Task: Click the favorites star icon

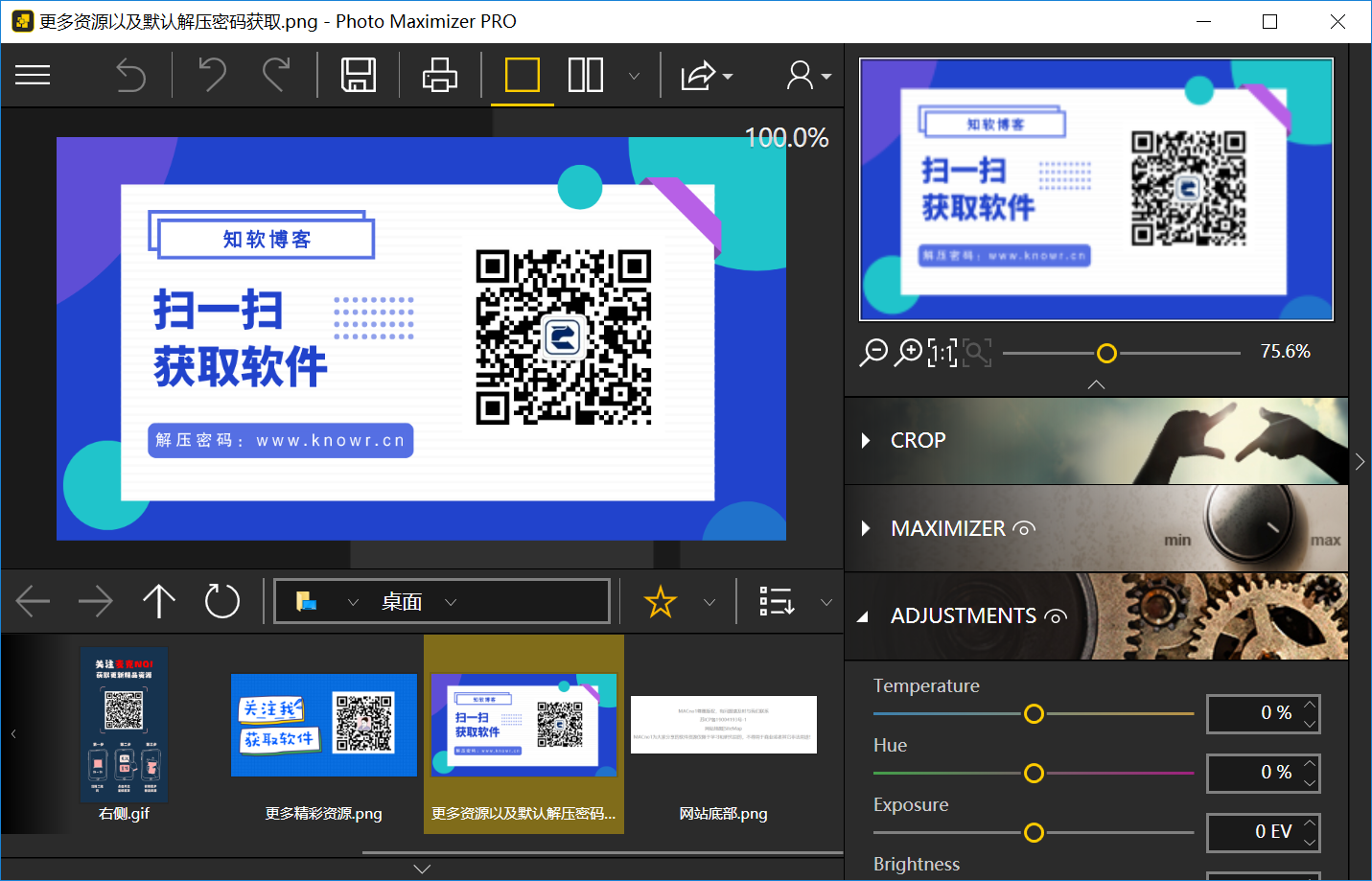Action: tap(661, 602)
